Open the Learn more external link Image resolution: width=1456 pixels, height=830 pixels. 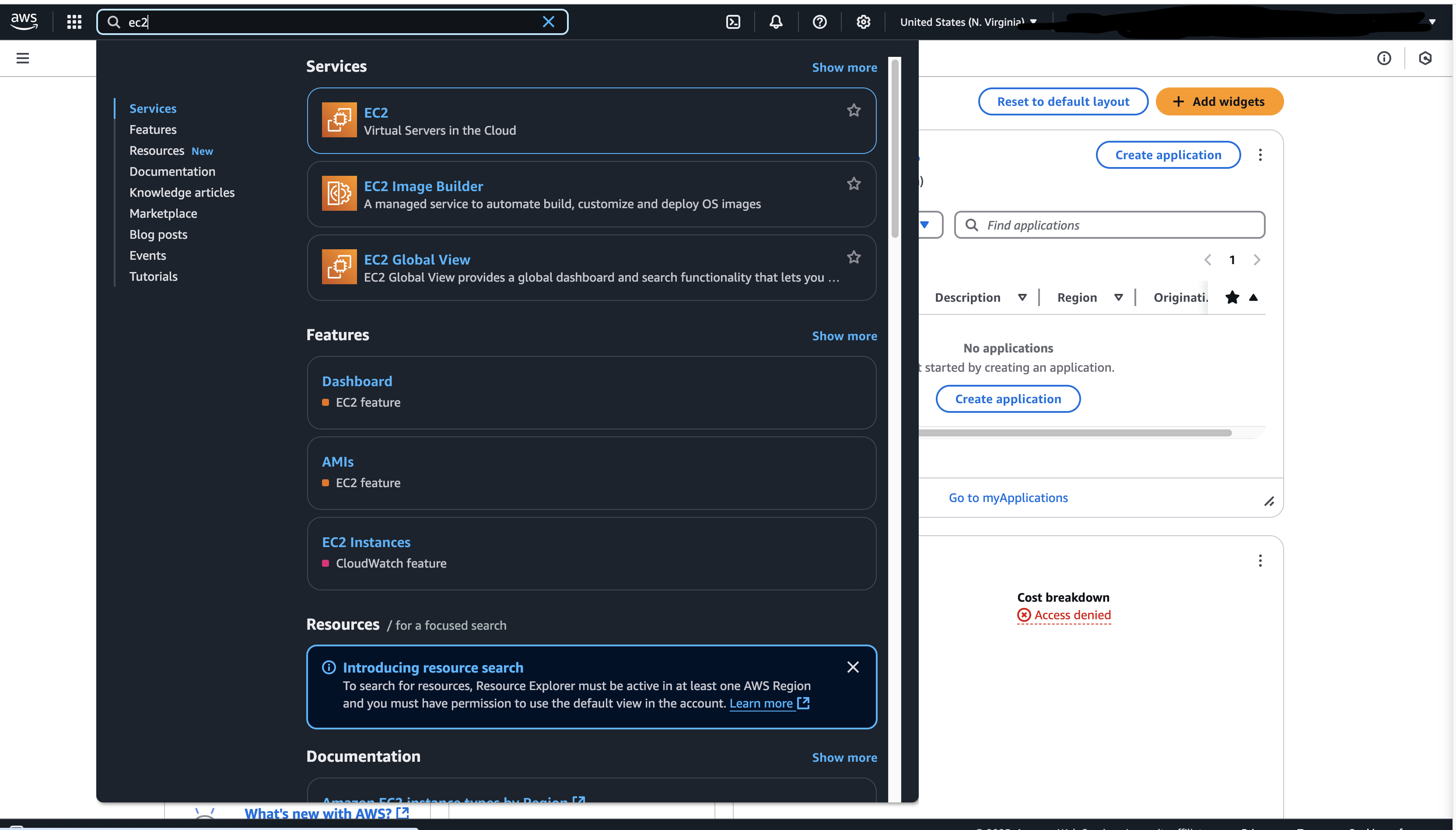770,704
